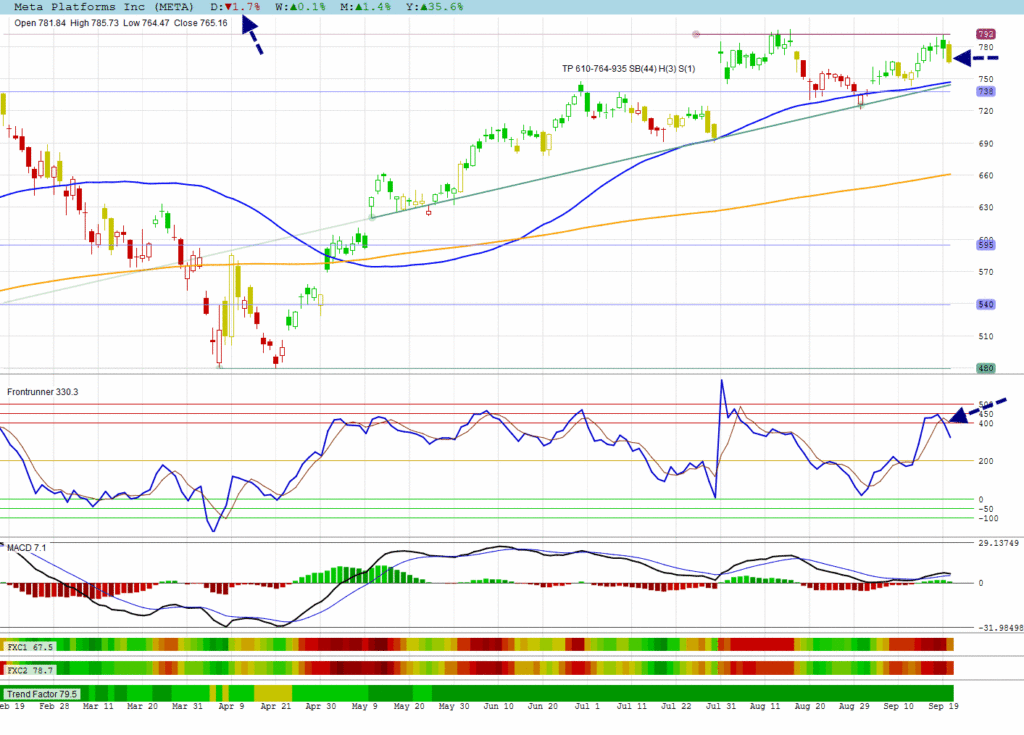Select the red down triangle next to D:
1024x735 pixels.
[x=228, y=7]
